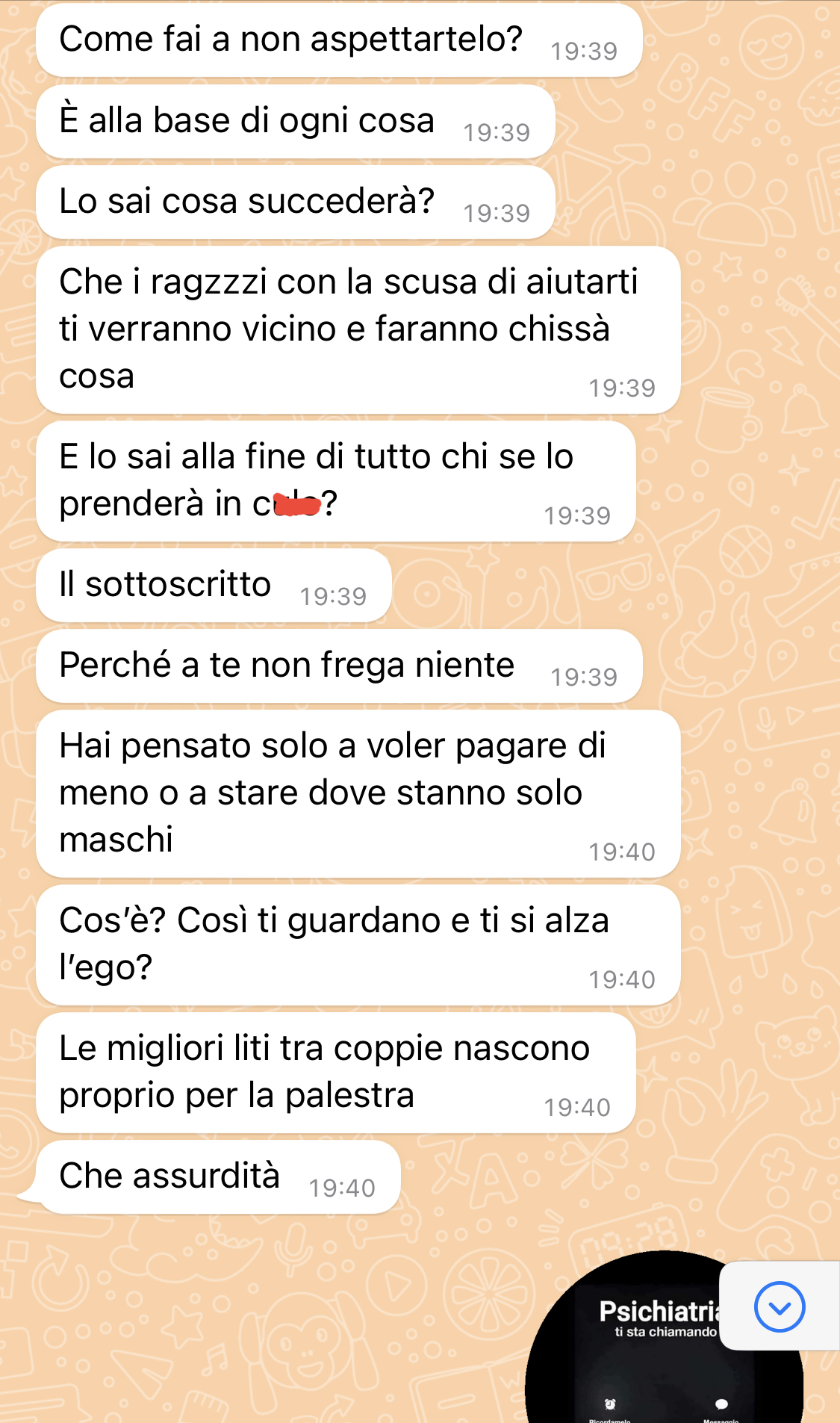Tap the 'ti sta chiamando' text on the sticker

(x=665, y=1332)
